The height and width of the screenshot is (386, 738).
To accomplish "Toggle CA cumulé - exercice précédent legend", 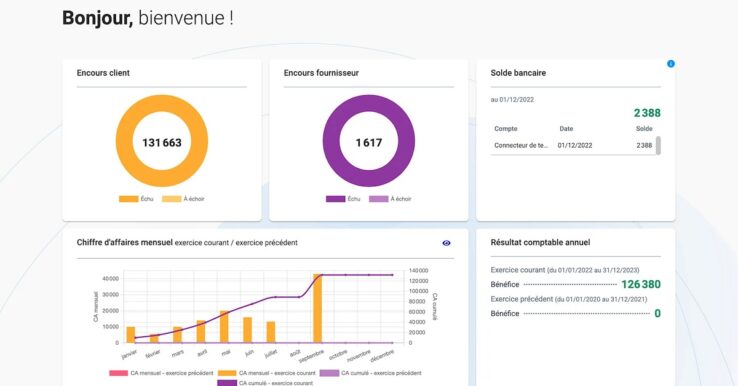I will tap(370, 373).
